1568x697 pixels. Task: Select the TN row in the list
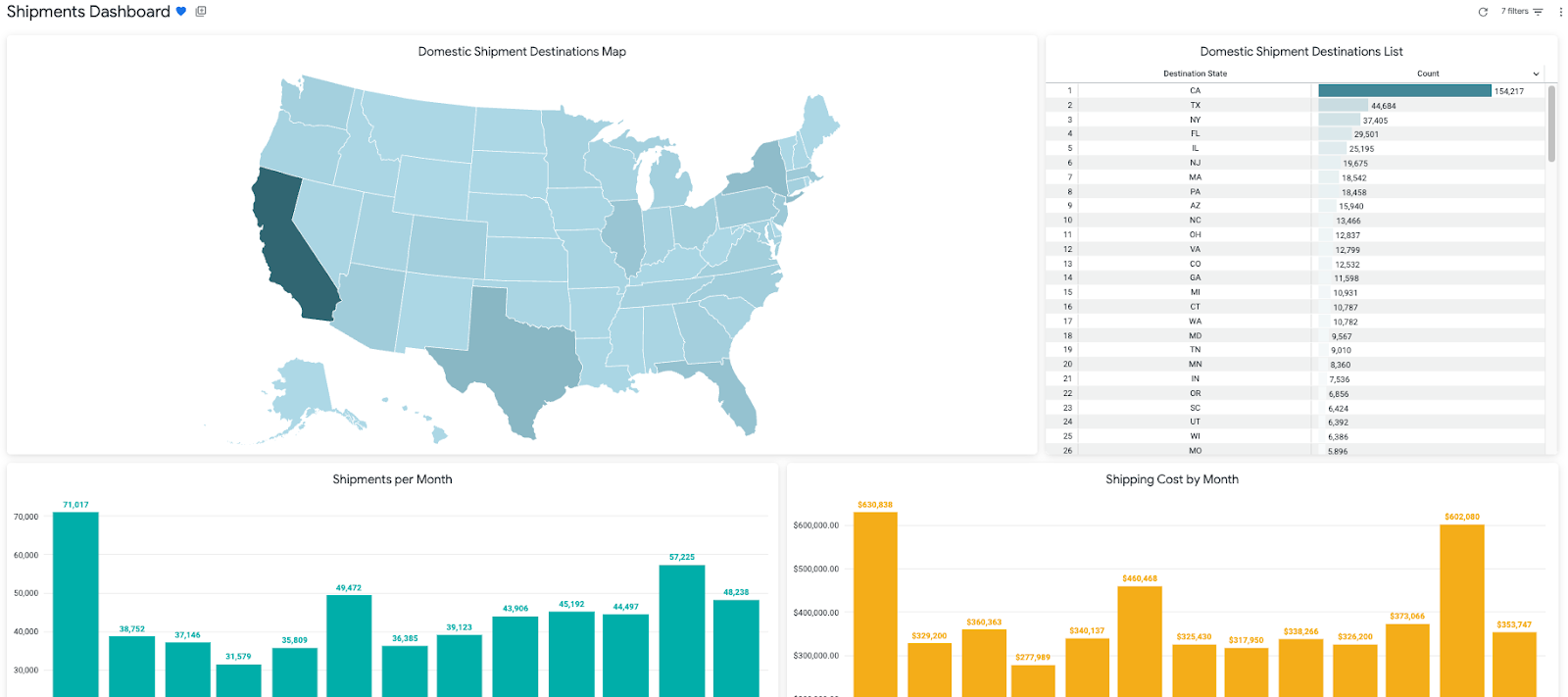tap(1296, 349)
